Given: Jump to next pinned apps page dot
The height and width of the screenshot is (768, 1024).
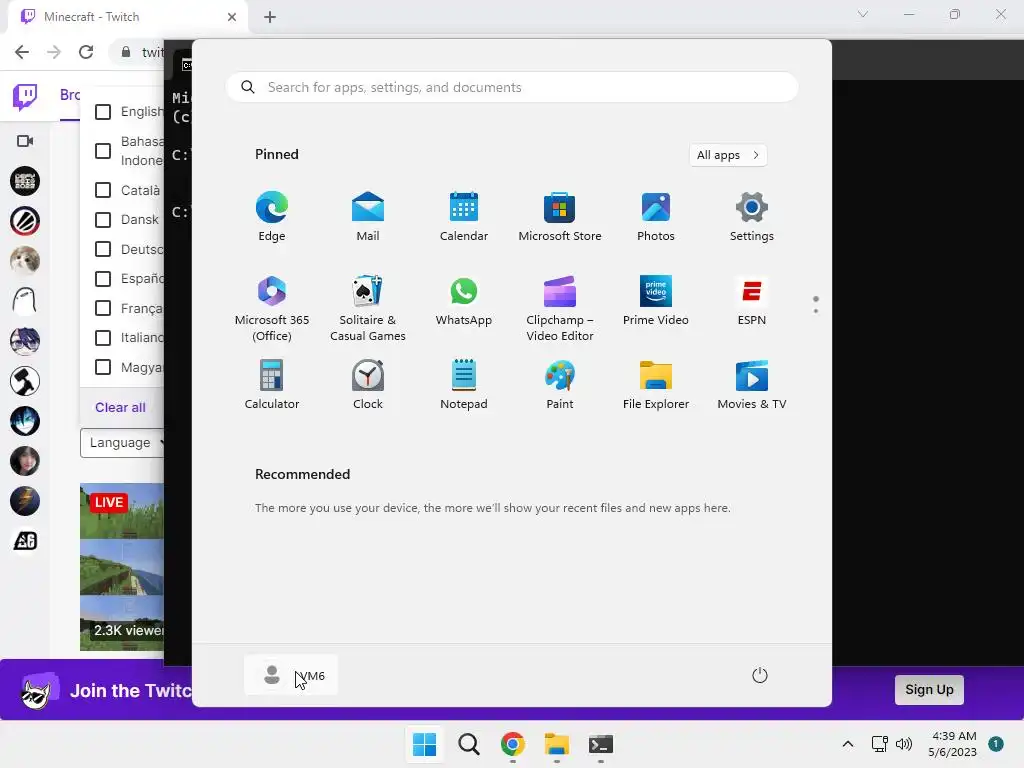Looking at the screenshot, I should click(816, 311).
